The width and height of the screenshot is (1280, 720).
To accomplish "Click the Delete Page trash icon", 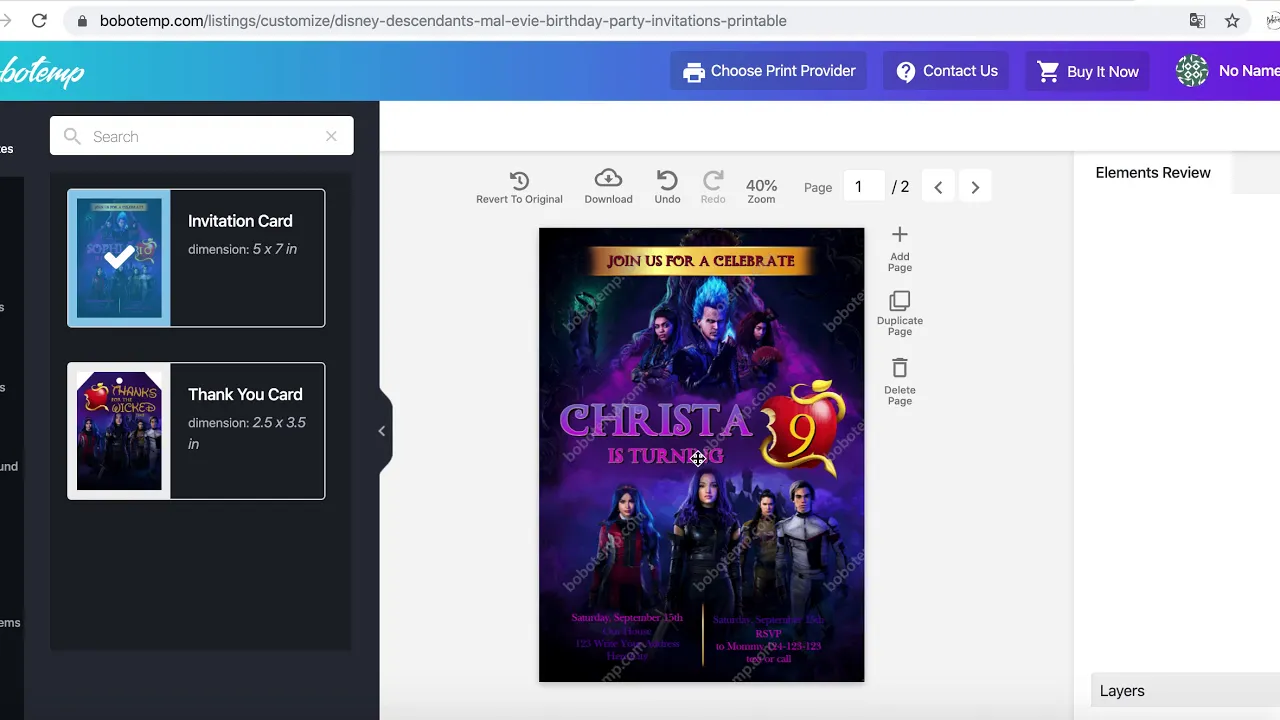I will pyautogui.click(x=899, y=368).
